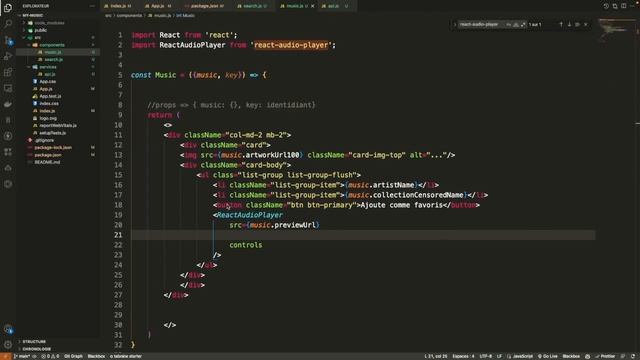Open the Explorer view in the activity bar
The height and width of the screenshot is (360, 640).
click(8, 8)
